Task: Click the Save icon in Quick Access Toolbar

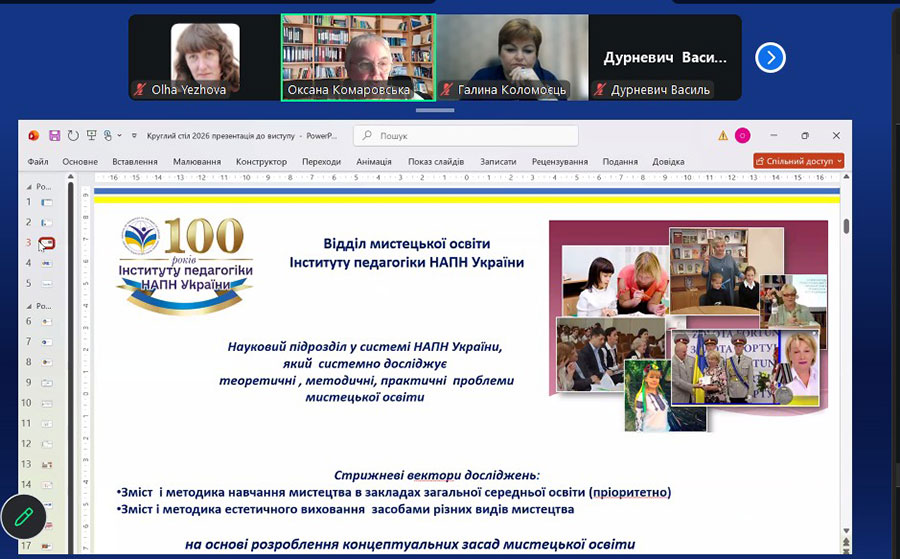Action: point(55,136)
